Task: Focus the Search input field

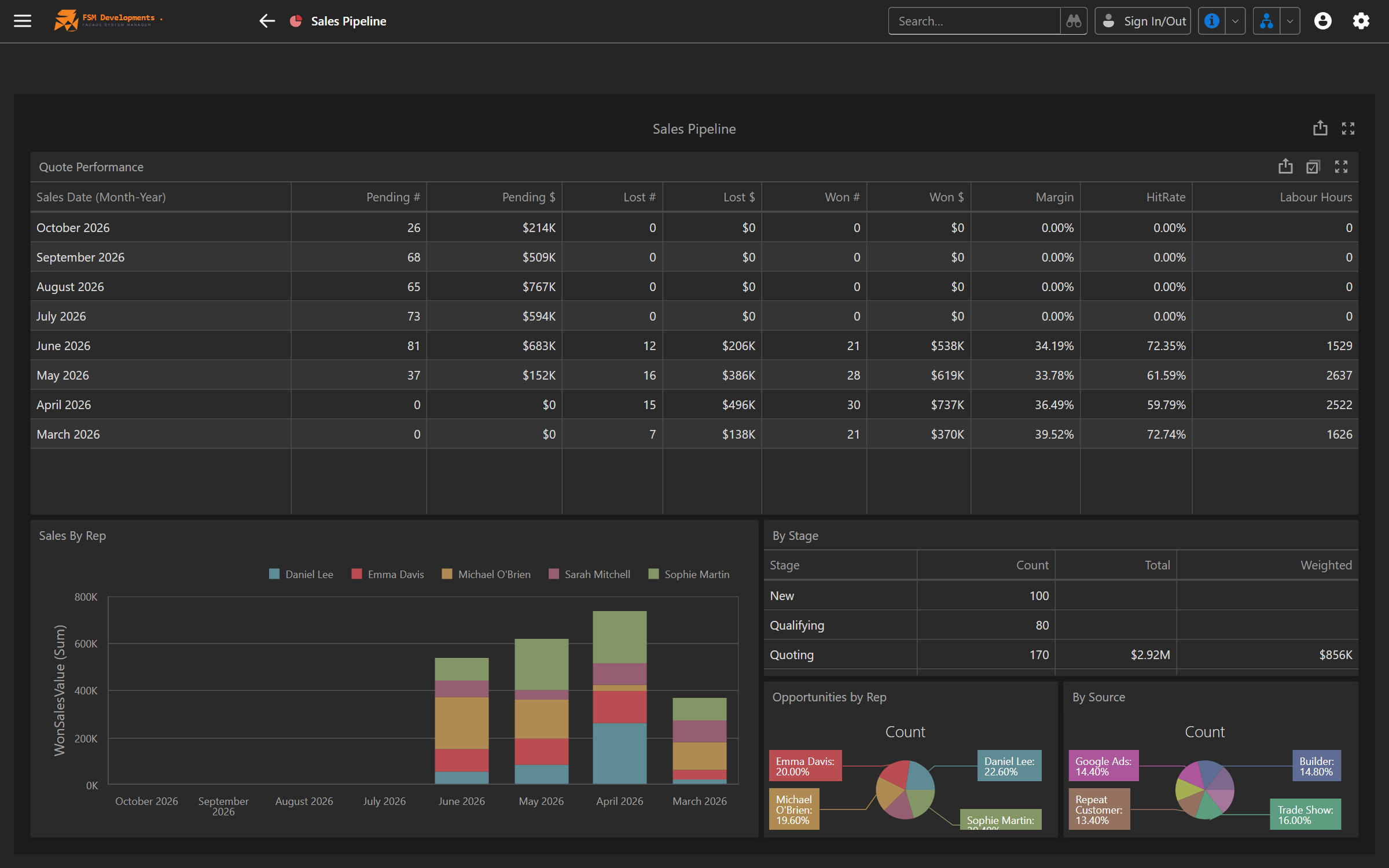Action: [975, 21]
